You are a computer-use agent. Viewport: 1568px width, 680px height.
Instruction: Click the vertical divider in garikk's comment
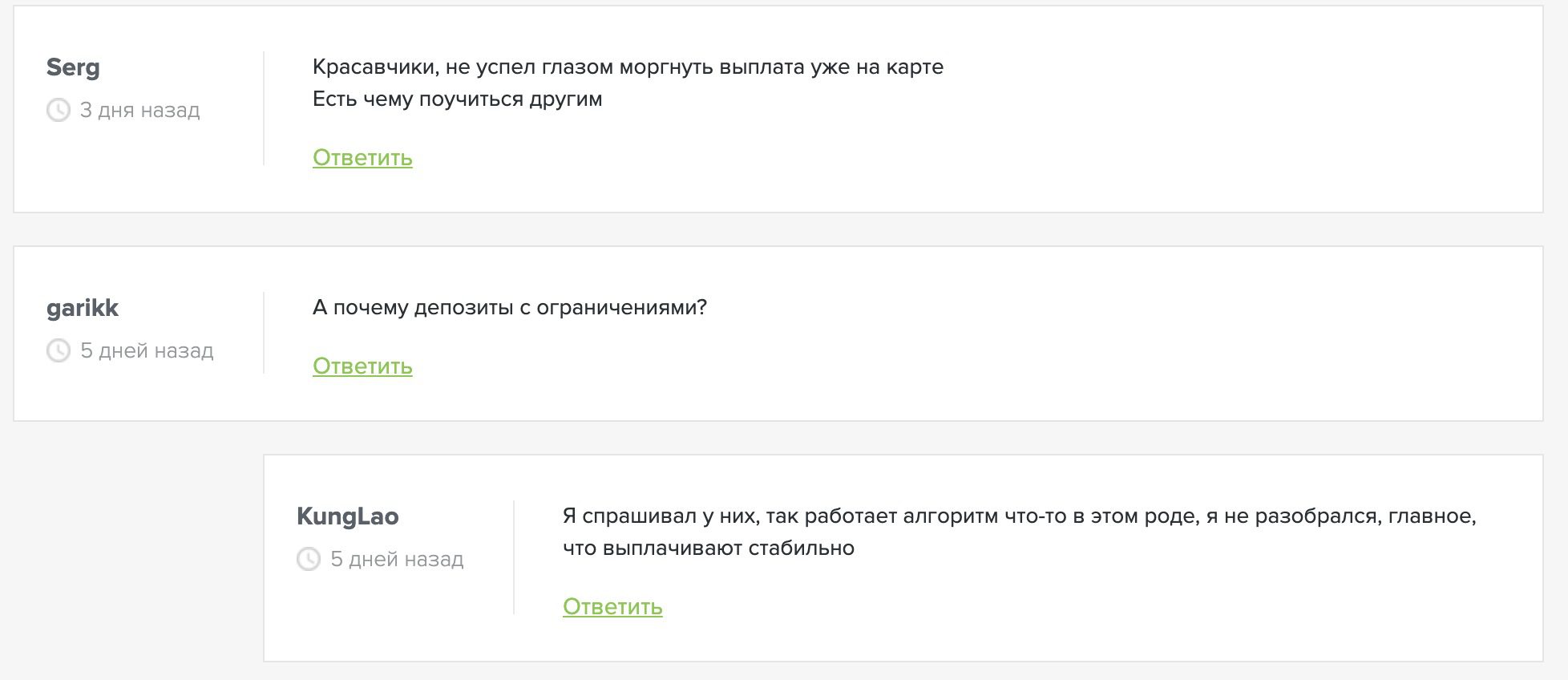[x=264, y=333]
